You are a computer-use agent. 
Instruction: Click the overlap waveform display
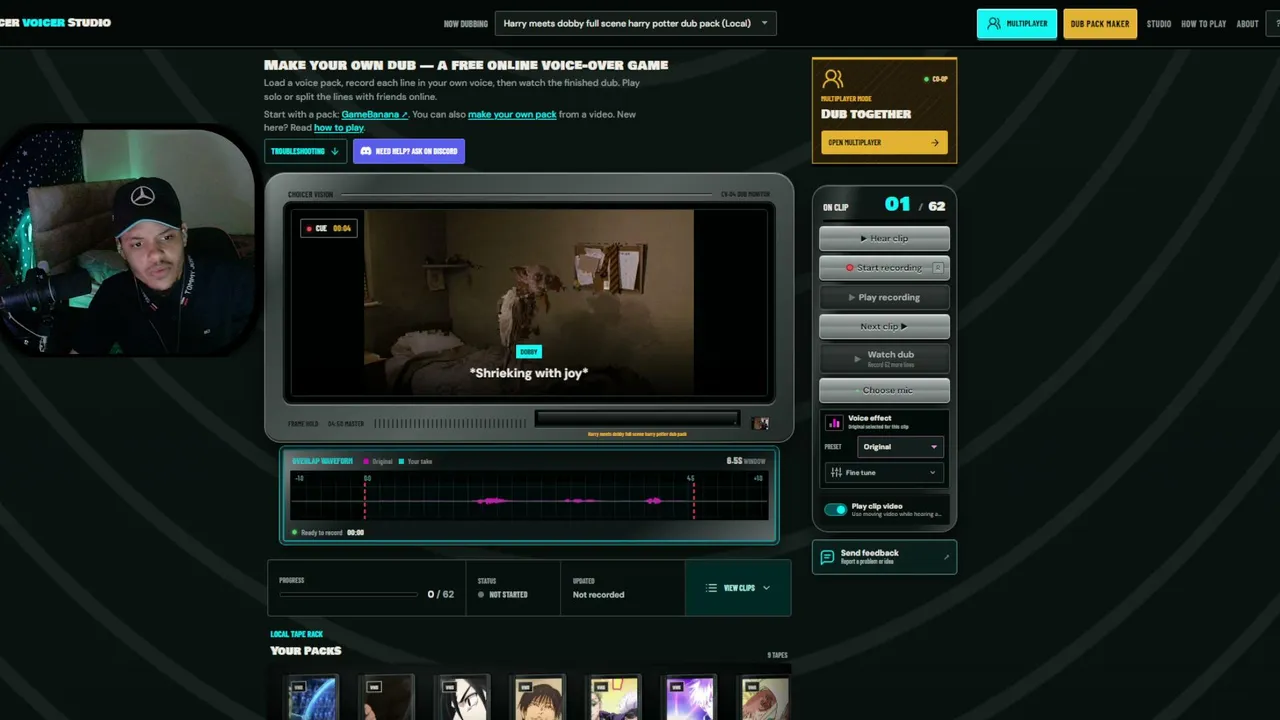click(529, 496)
